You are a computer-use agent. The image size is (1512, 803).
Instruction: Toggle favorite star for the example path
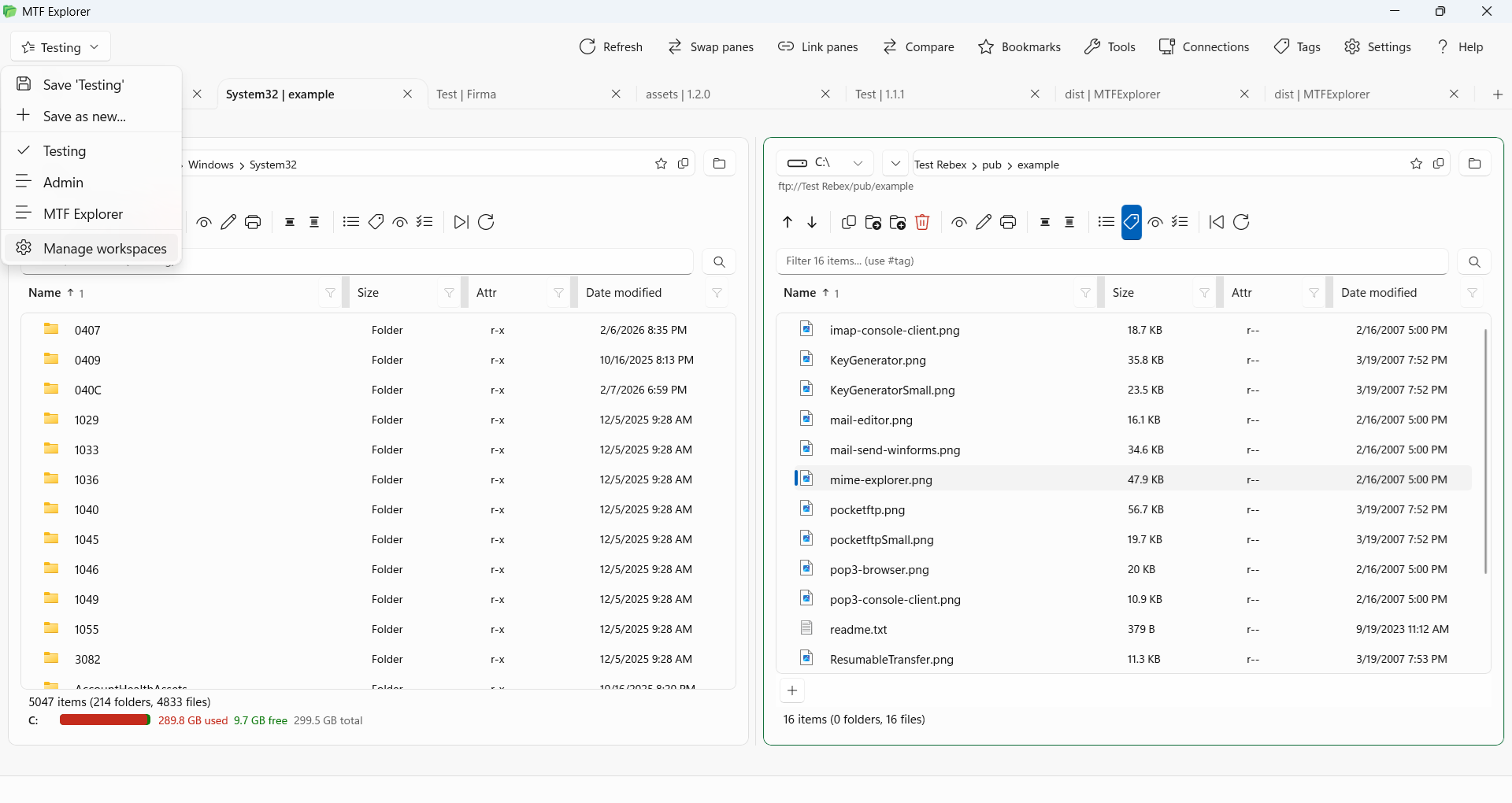[x=1416, y=164]
